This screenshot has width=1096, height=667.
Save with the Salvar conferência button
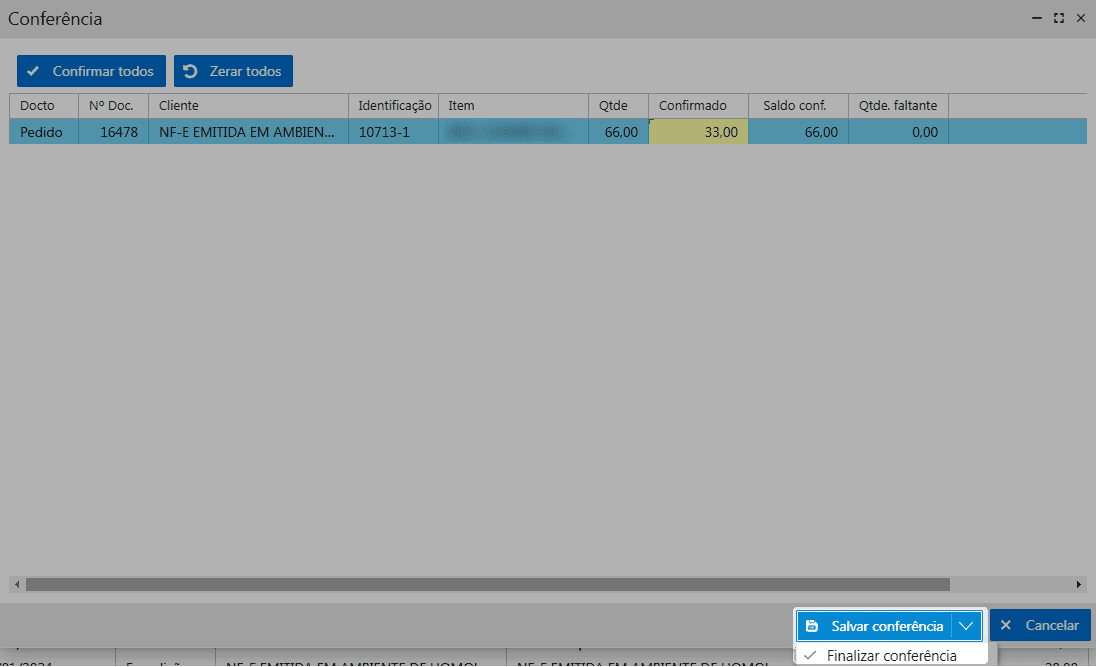[x=875, y=626]
